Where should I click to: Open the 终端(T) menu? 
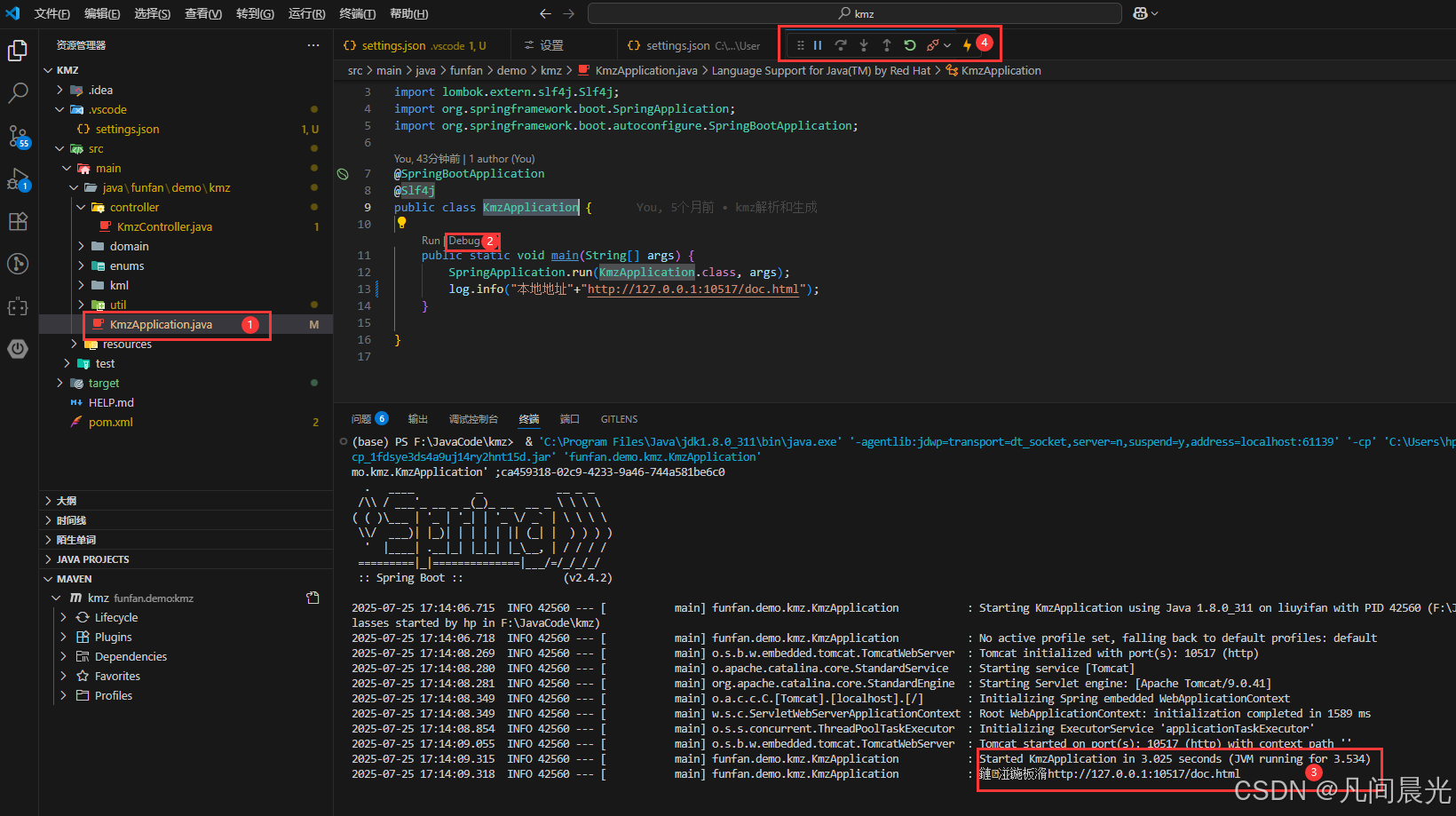(357, 13)
